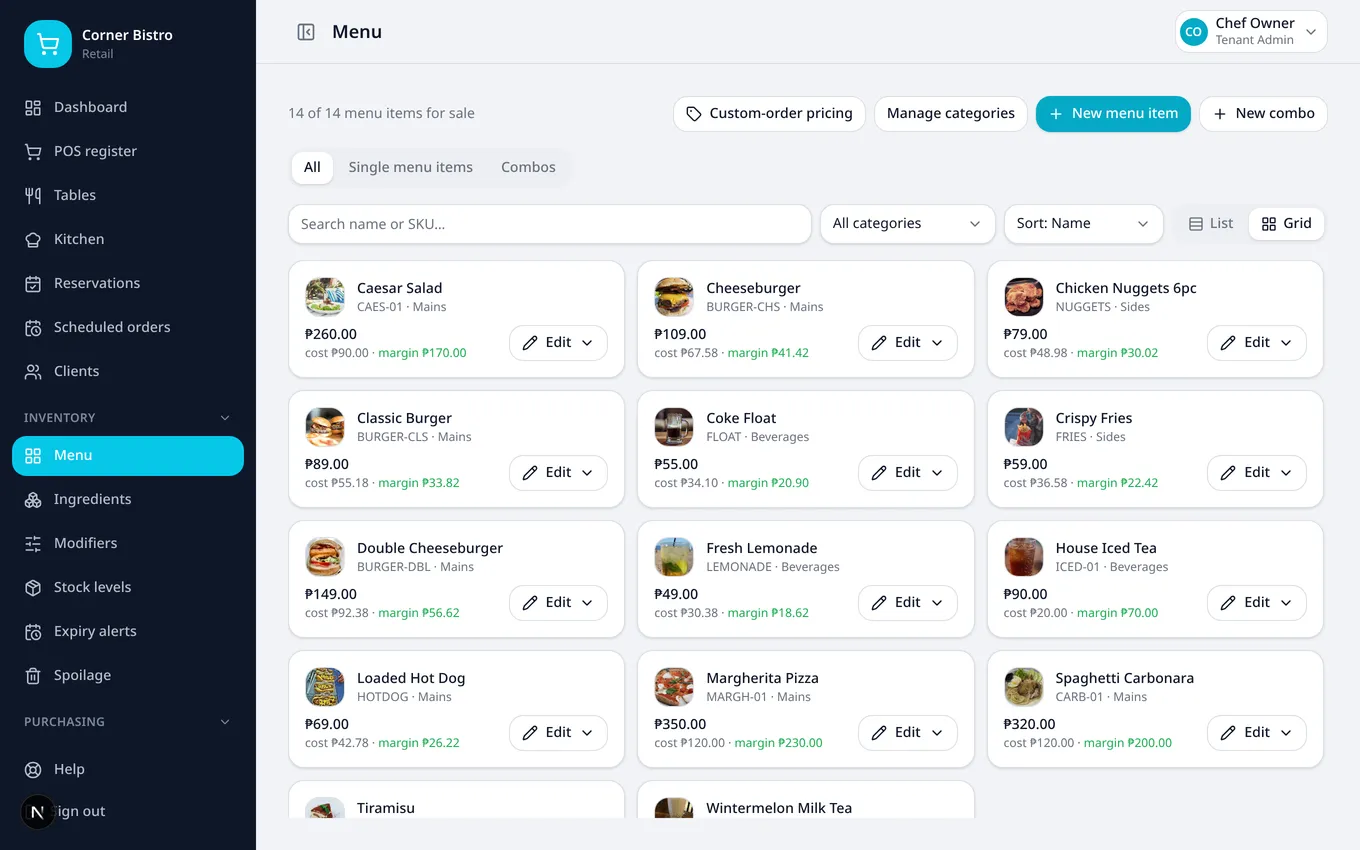Edit the Loaded Hot Dog item
This screenshot has width=1360, height=850.
[x=558, y=733]
